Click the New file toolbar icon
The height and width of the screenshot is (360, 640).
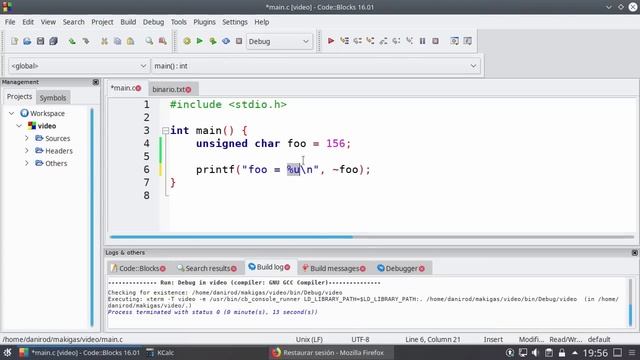[14, 41]
